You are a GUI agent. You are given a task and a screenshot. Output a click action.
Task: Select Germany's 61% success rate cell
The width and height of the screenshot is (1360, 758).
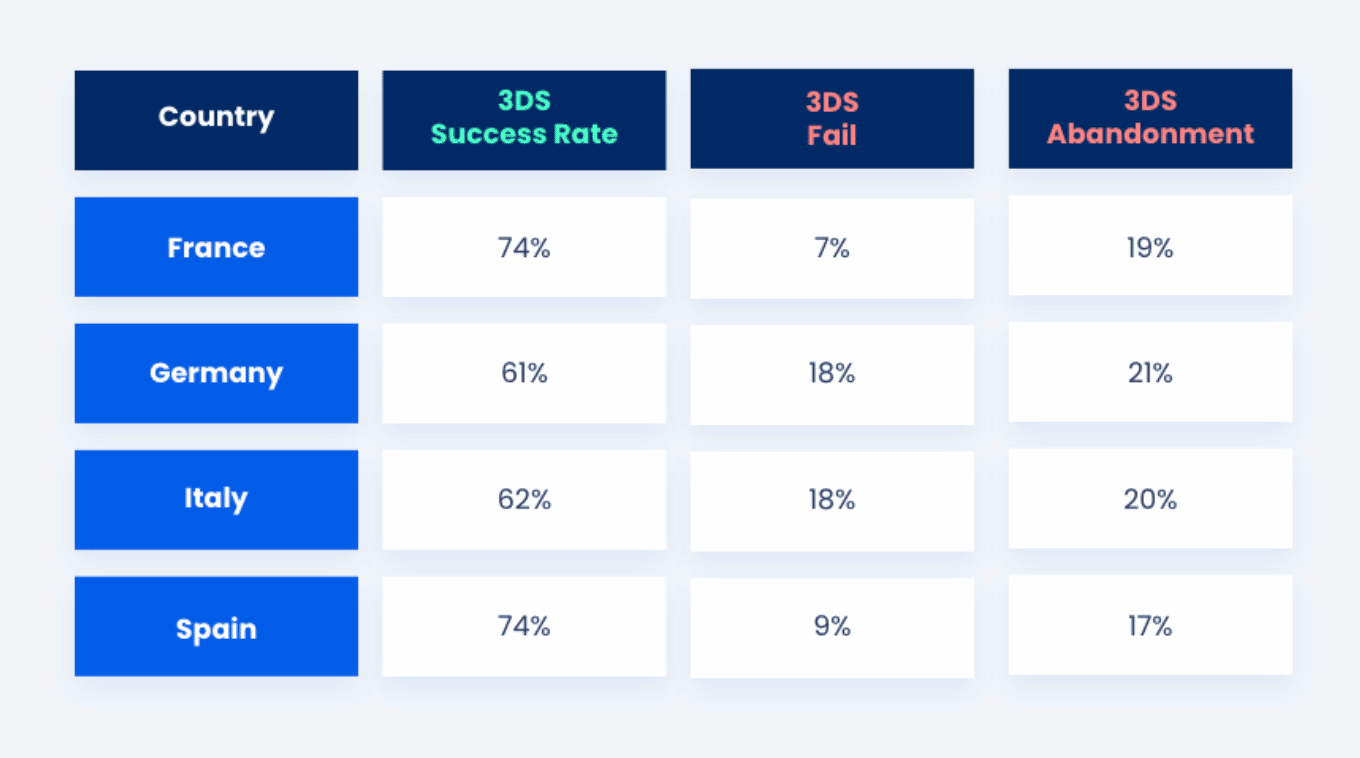[x=524, y=373]
